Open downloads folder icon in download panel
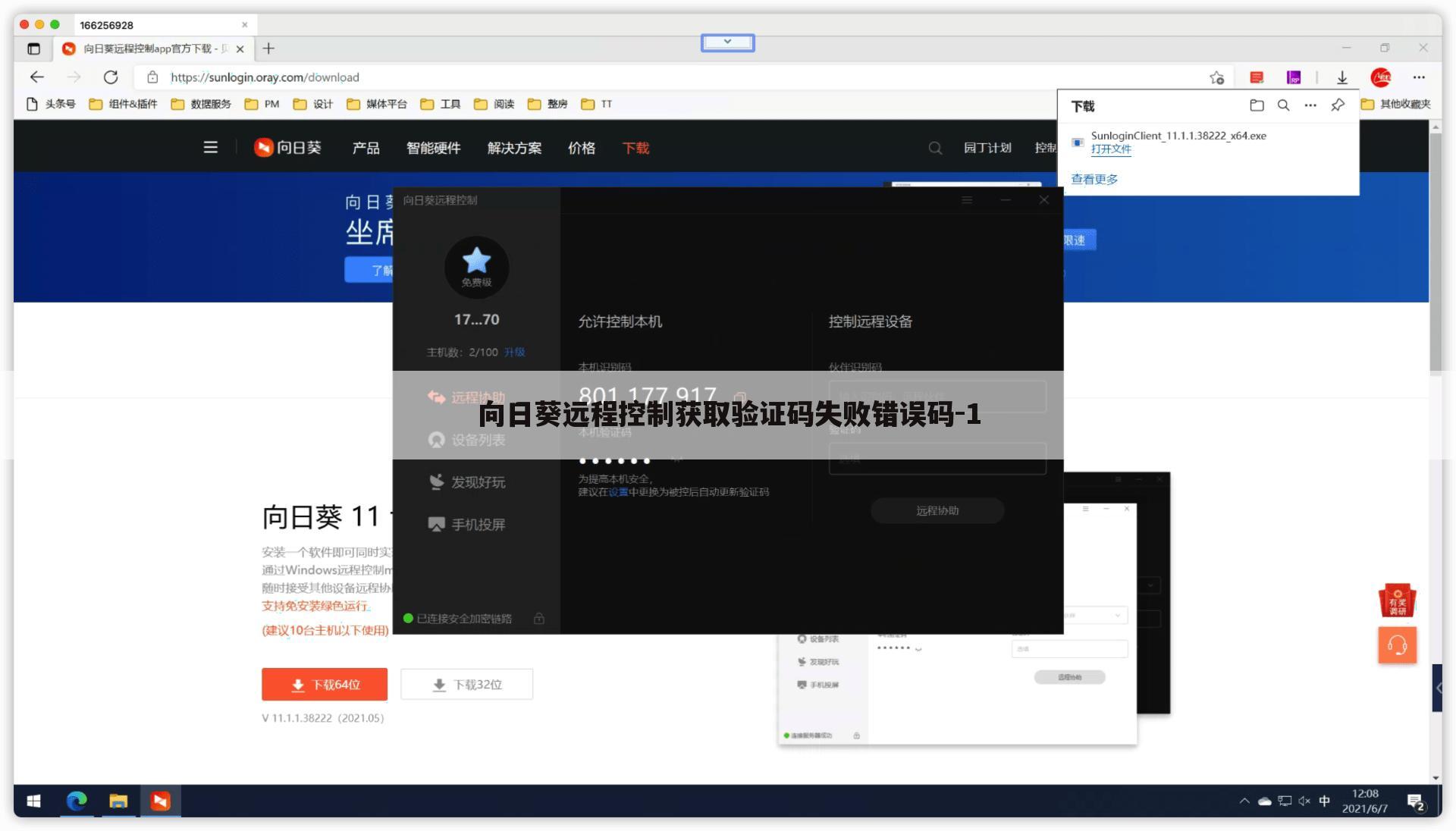This screenshot has height=831, width=1456. (1257, 105)
